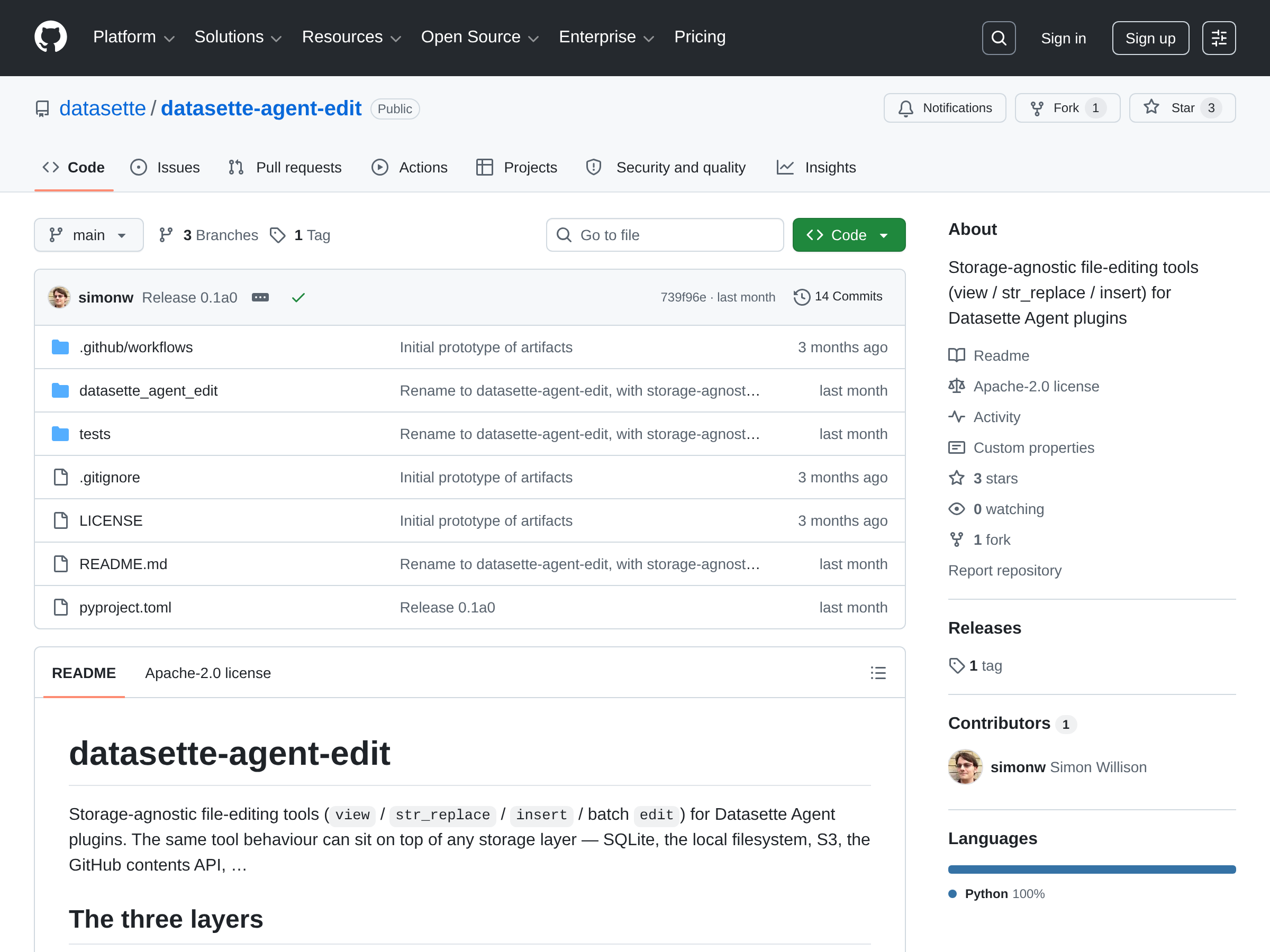
Task: Expand the Platform menu
Action: [134, 36]
